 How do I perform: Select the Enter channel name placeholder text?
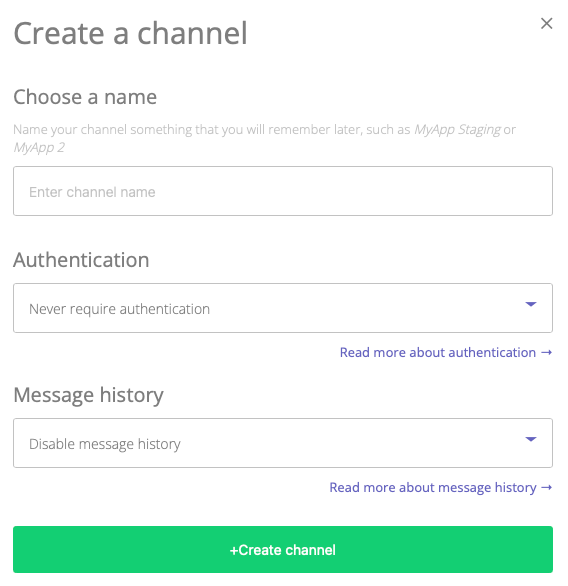92,192
